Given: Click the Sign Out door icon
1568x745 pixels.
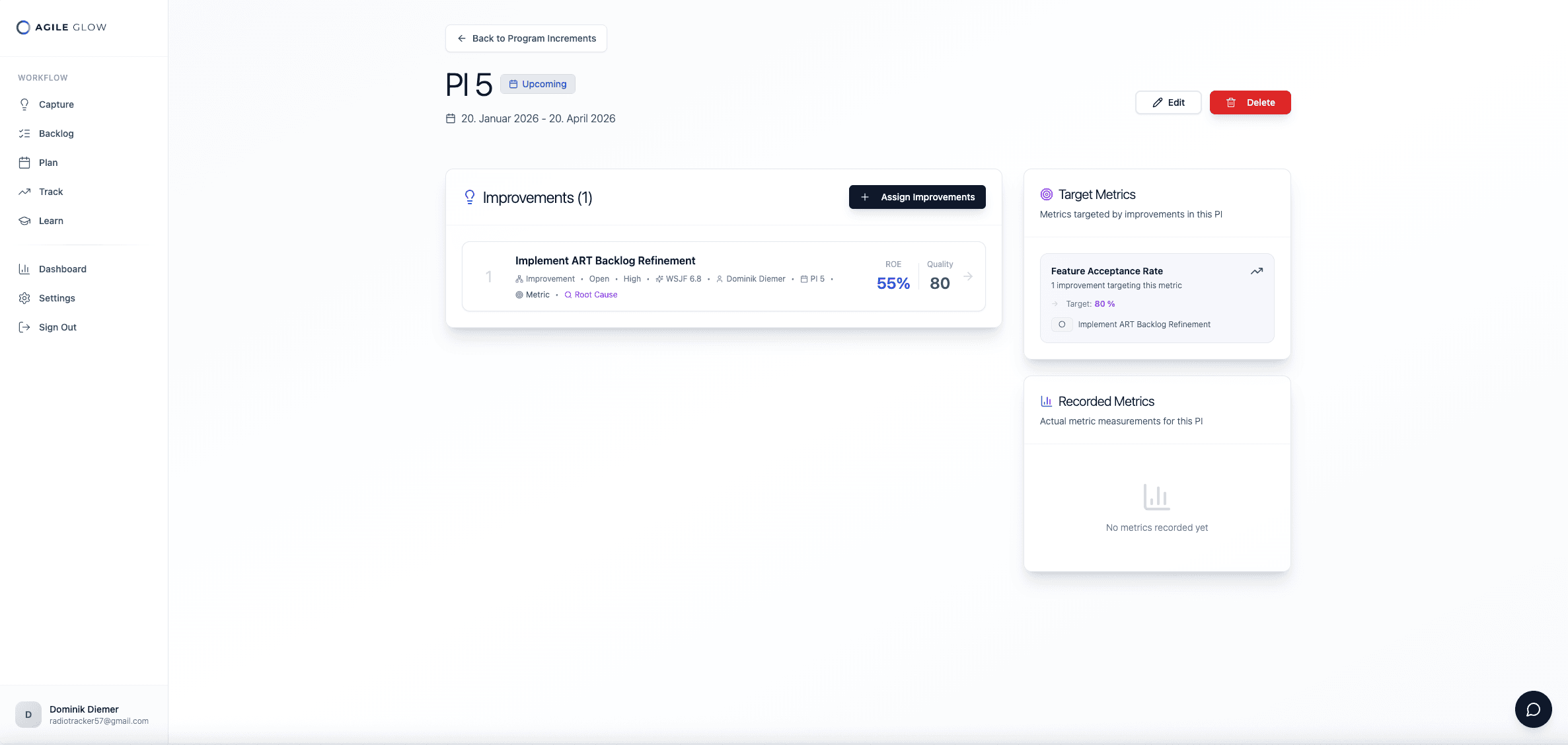Looking at the screenshot, I should (x=24, y=327).
